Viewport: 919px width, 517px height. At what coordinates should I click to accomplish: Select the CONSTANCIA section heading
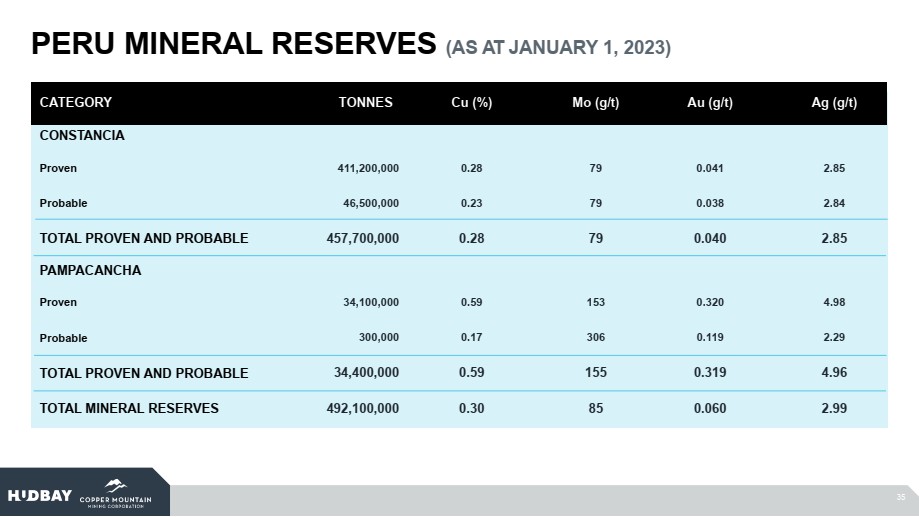82,136
